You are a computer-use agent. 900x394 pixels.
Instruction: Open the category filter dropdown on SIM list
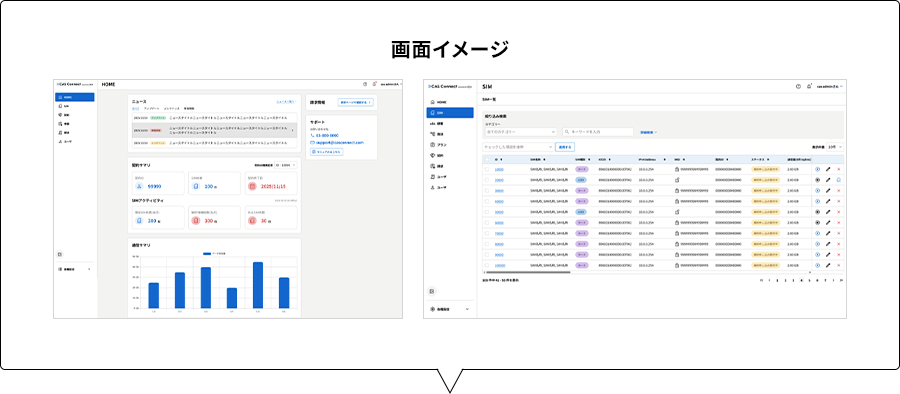(521, 132)
